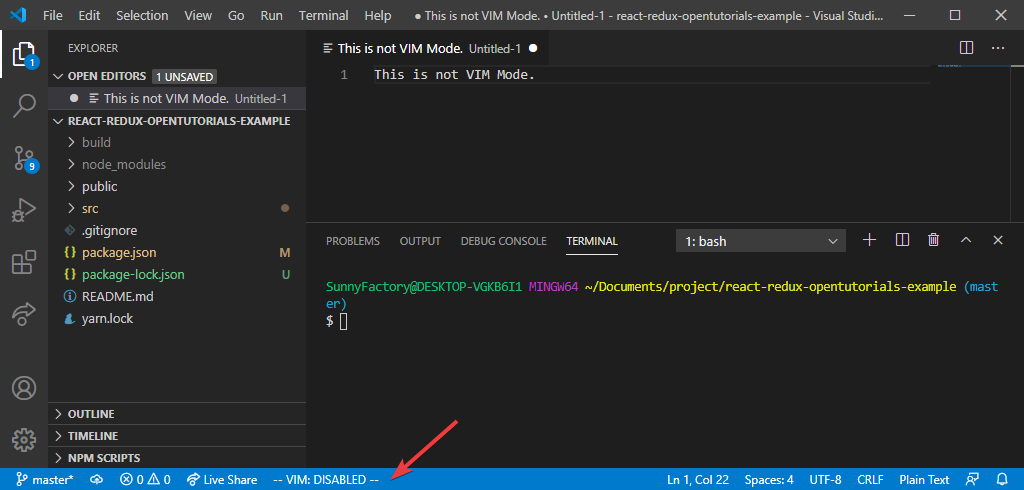Click the cloud publish changes icon
Image resolution: width=1024 pixels, height=490 pixels.
(97, 480)
